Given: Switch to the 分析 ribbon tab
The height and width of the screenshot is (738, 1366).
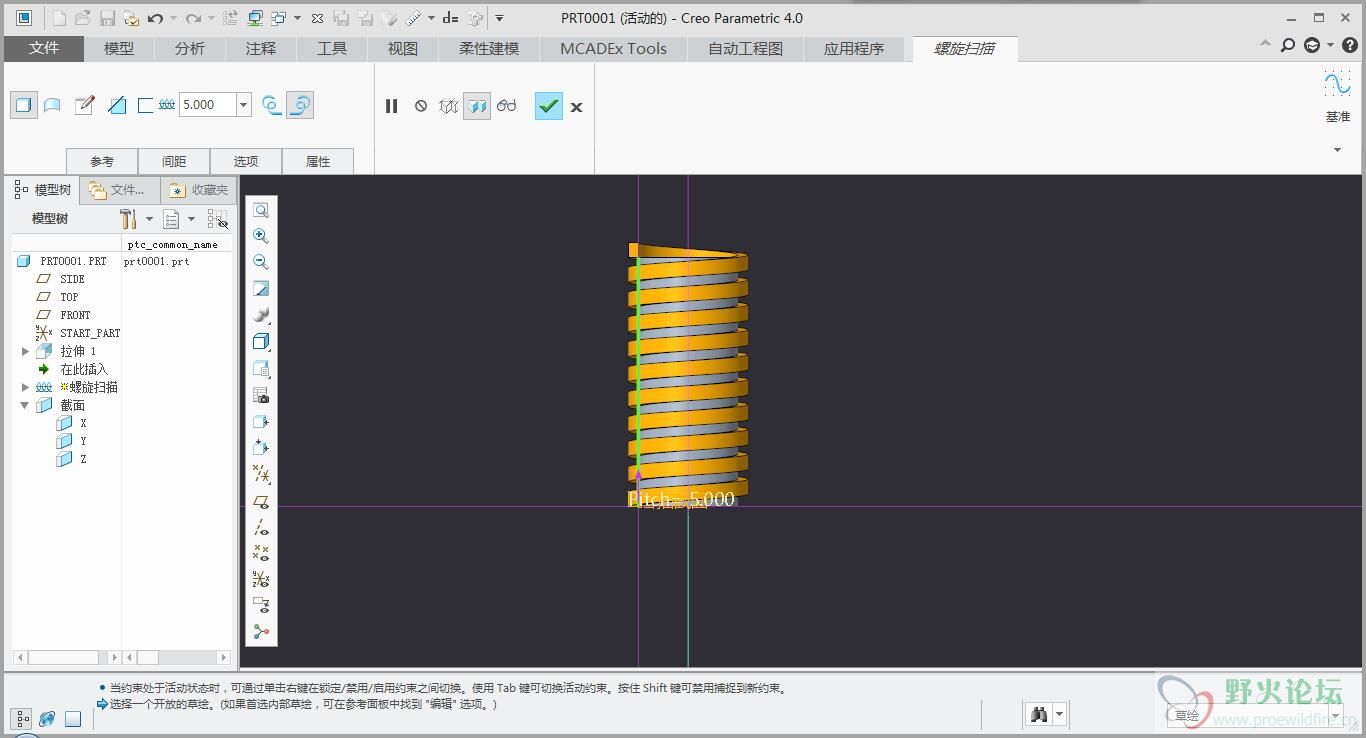Looking at the screenshot, I should [x=190, y=48].
